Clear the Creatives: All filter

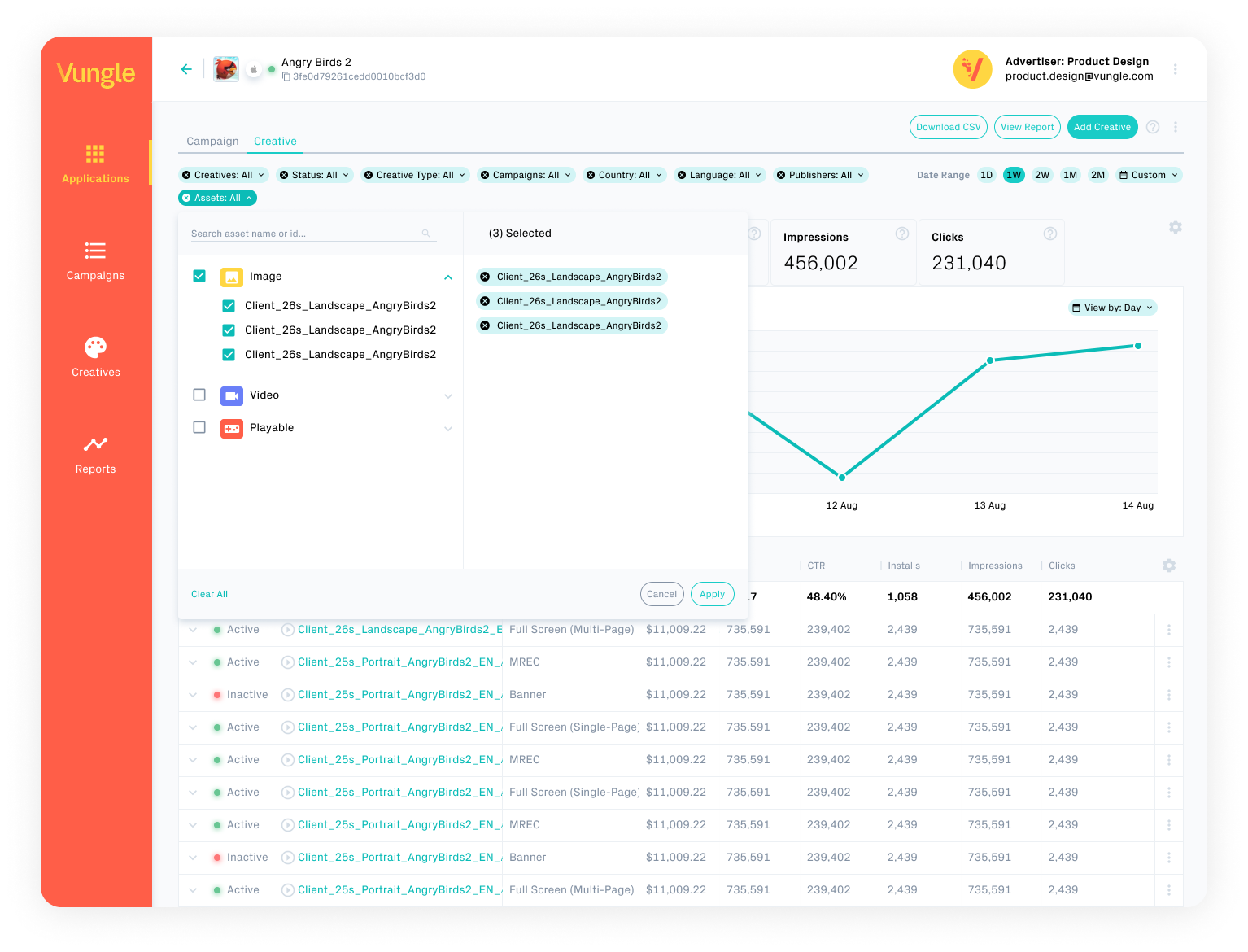(186, 175)
